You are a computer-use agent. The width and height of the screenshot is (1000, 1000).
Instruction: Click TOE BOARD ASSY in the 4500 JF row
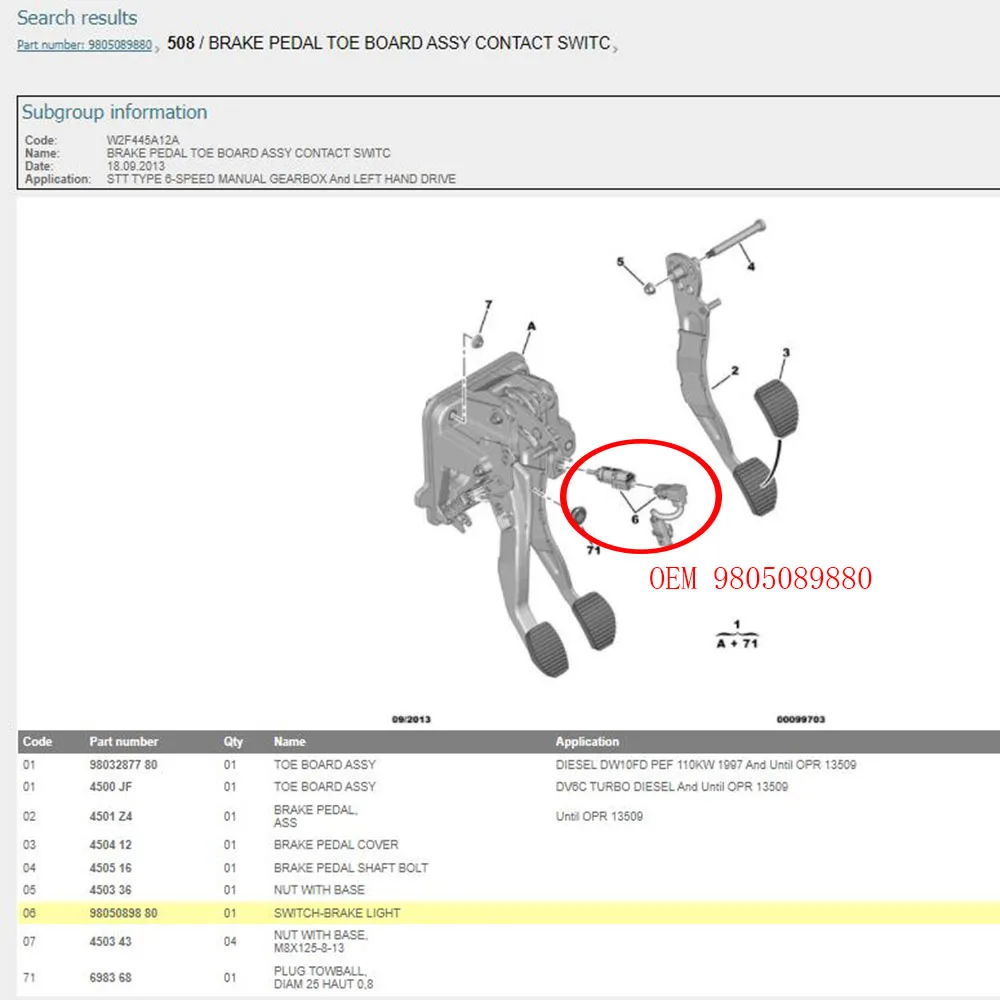(x=325, y=787)
